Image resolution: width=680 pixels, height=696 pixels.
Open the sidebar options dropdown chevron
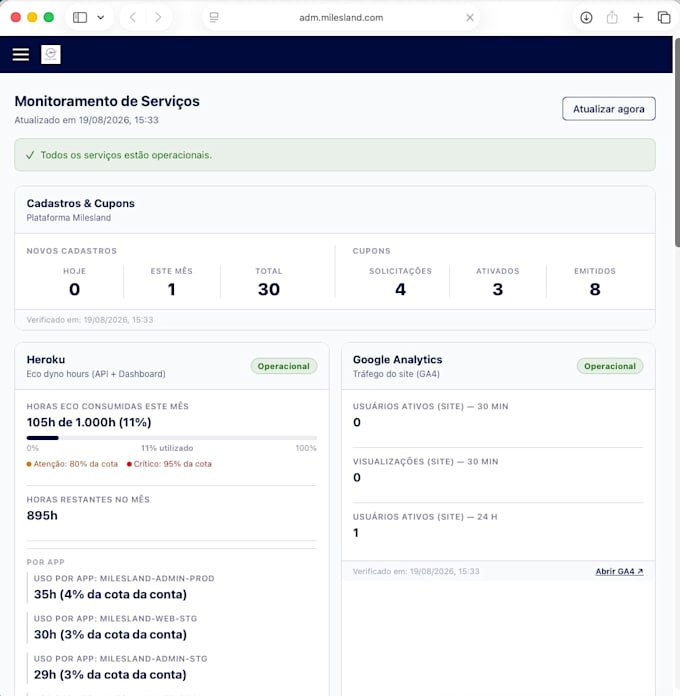click(101, 17)
